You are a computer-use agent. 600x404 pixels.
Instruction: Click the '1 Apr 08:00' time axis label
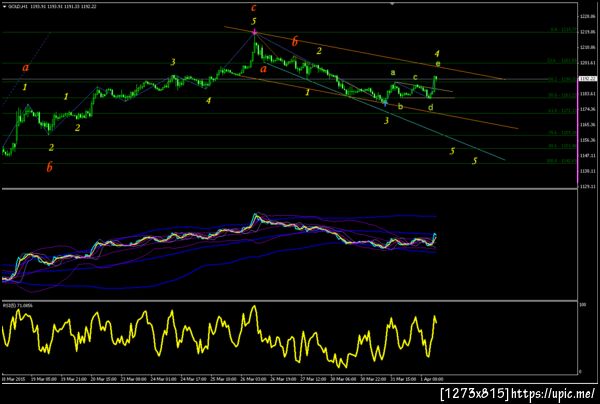click(432, 379)
